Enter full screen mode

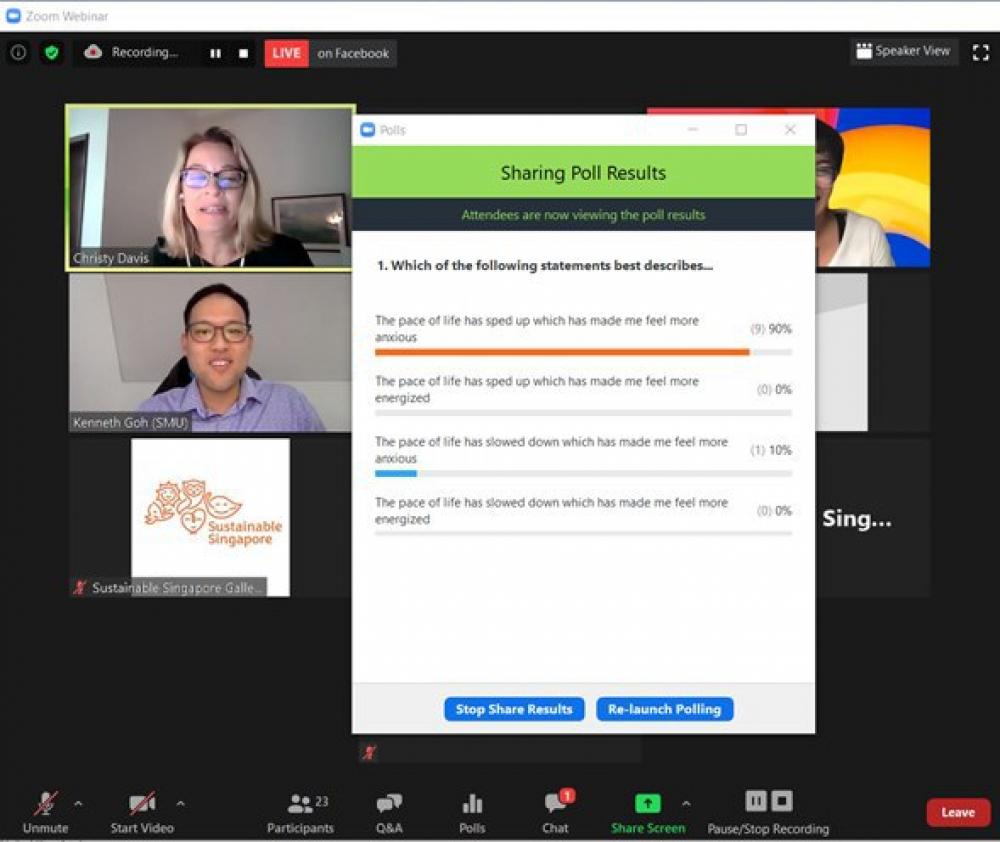point(981,52)
